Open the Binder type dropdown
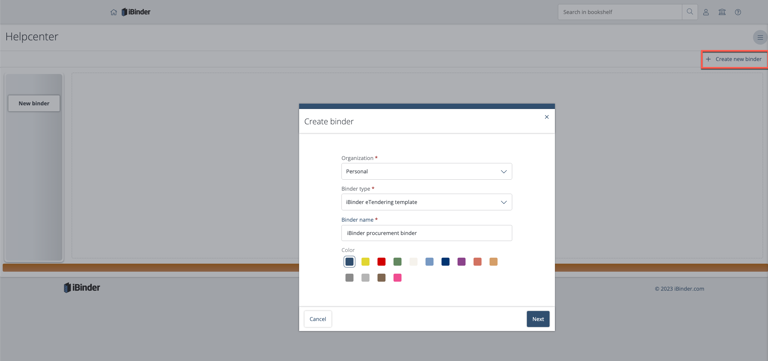 click(x=427, y=202)
